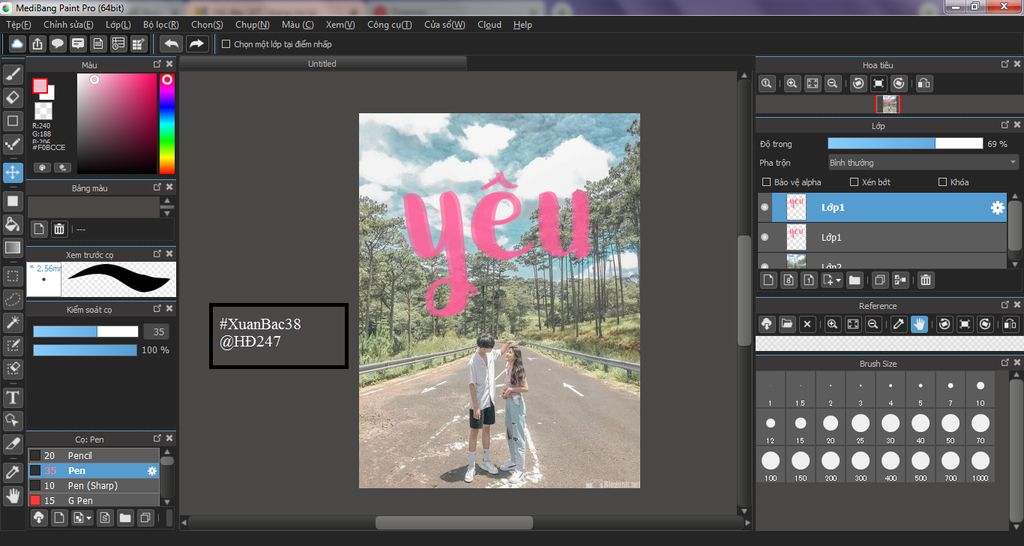Create a new layer in Lớp panel
Image resolution: width=1024 pixels, height=546 pixels.
(768, 280)
